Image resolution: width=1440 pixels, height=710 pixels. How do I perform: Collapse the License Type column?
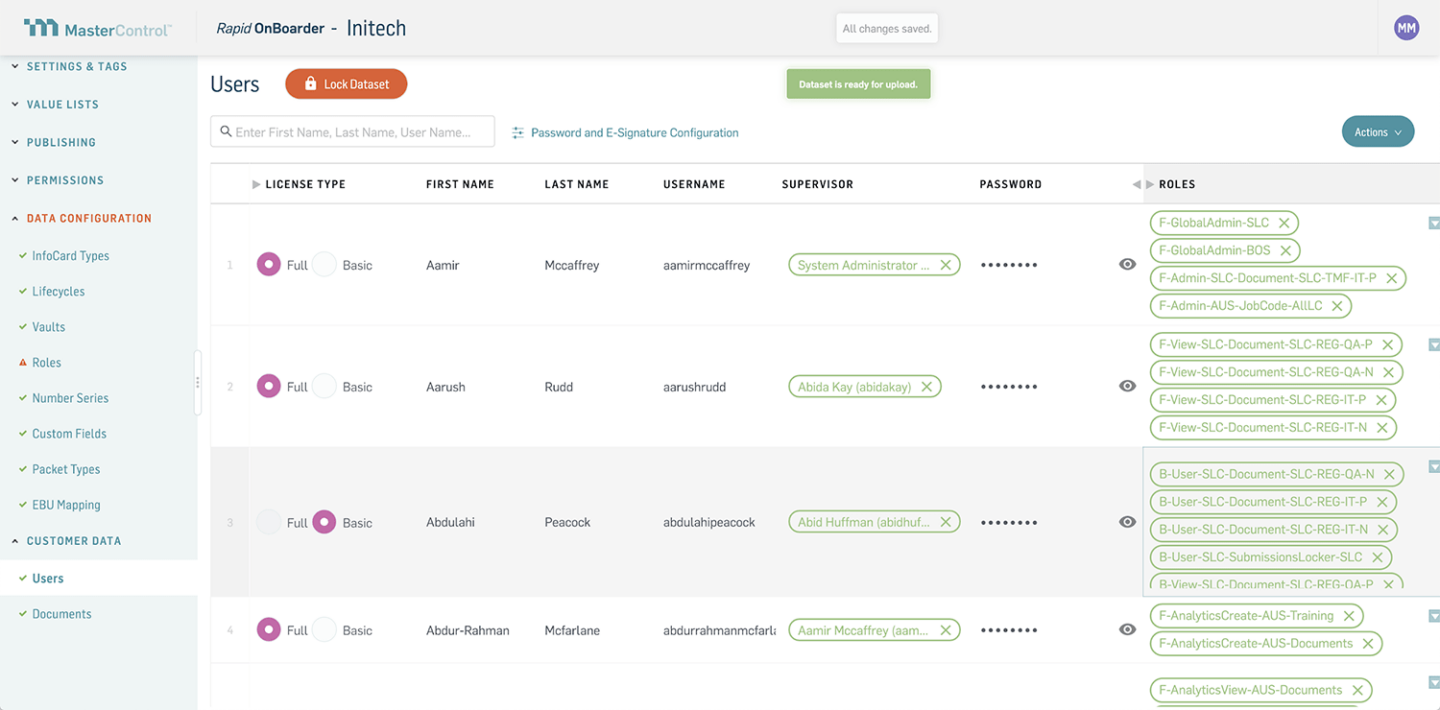point(255,184)
